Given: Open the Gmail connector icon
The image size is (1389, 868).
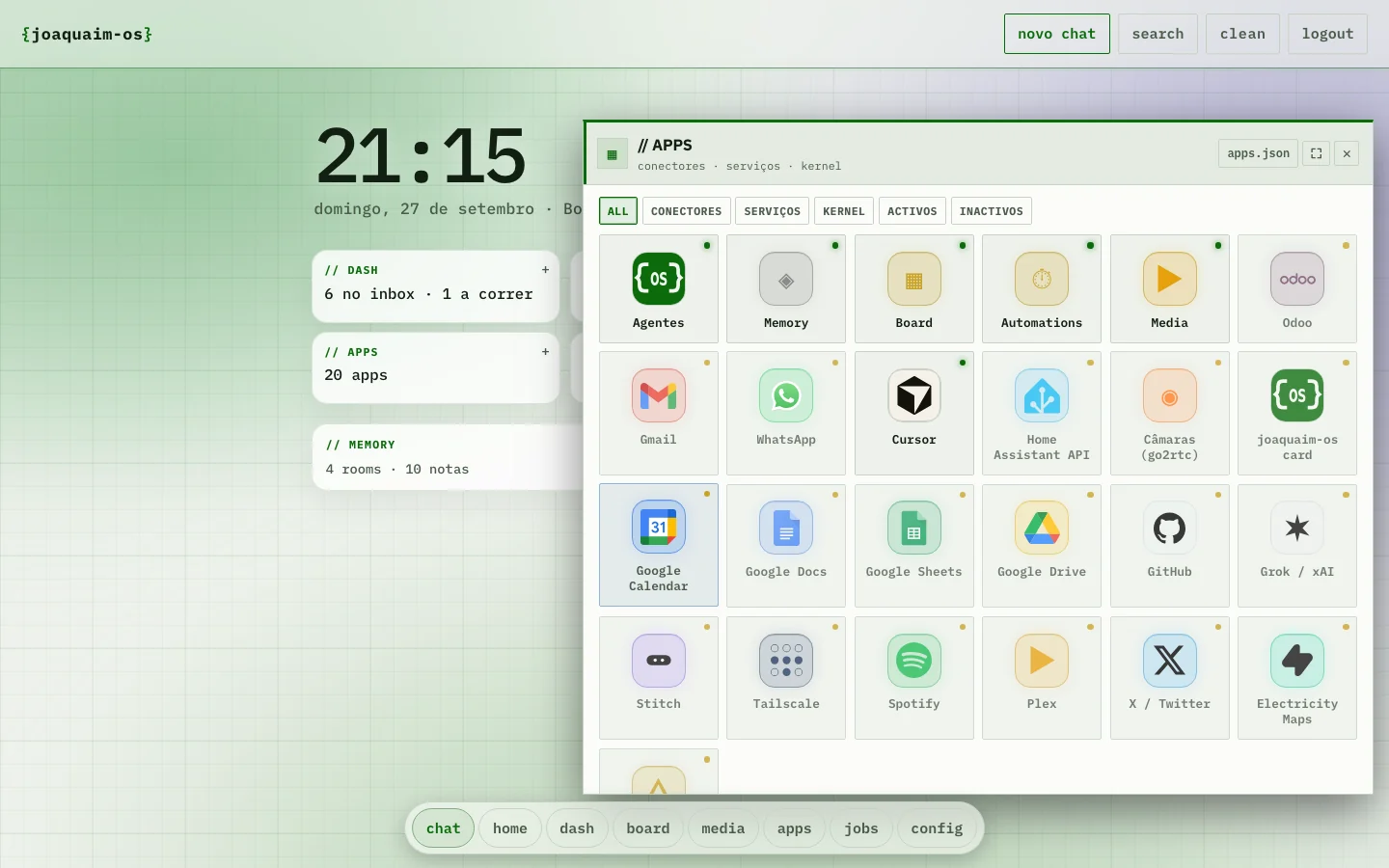Looking at the screenshot, I should coord(659,395).
